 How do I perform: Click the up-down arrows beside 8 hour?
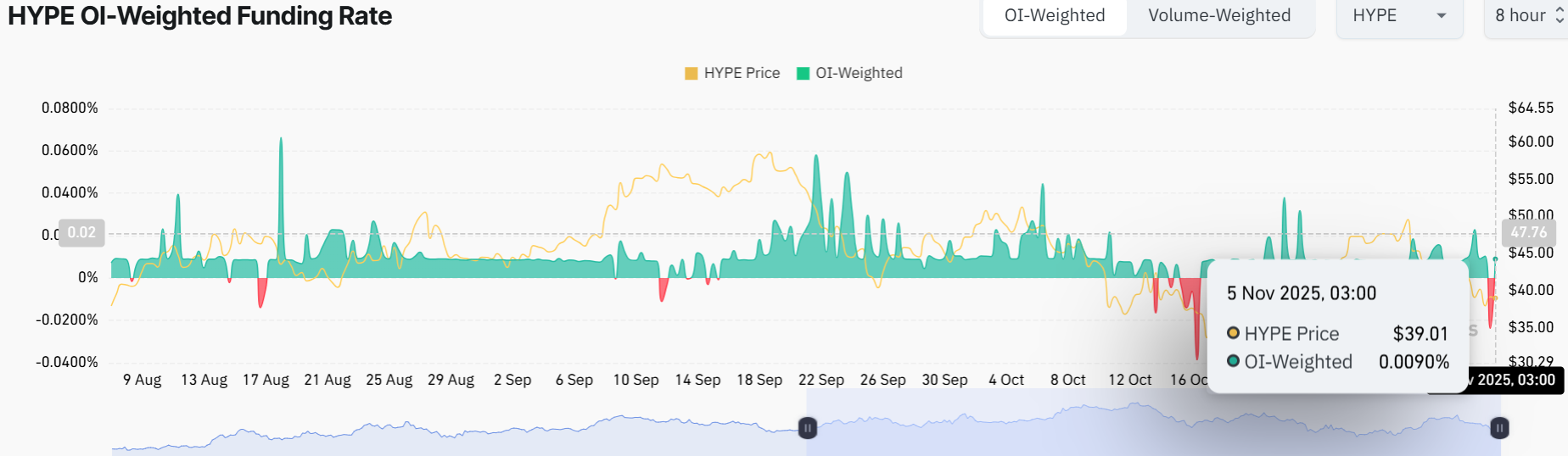[x=1560, y=16]
